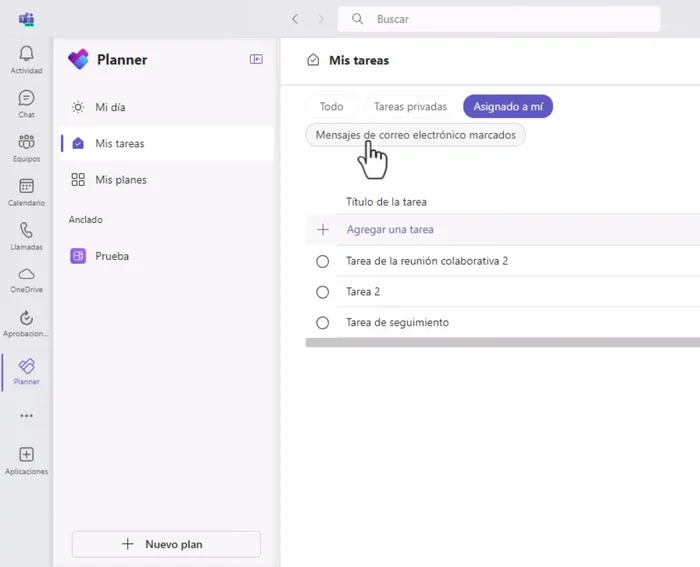Click the Mis tareas page title
This screenshot has width=700, height=567.
coord(359,60)
